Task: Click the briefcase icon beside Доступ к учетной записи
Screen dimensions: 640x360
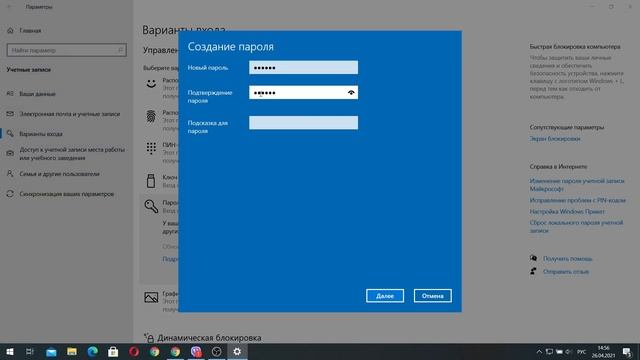Action: 10,153
